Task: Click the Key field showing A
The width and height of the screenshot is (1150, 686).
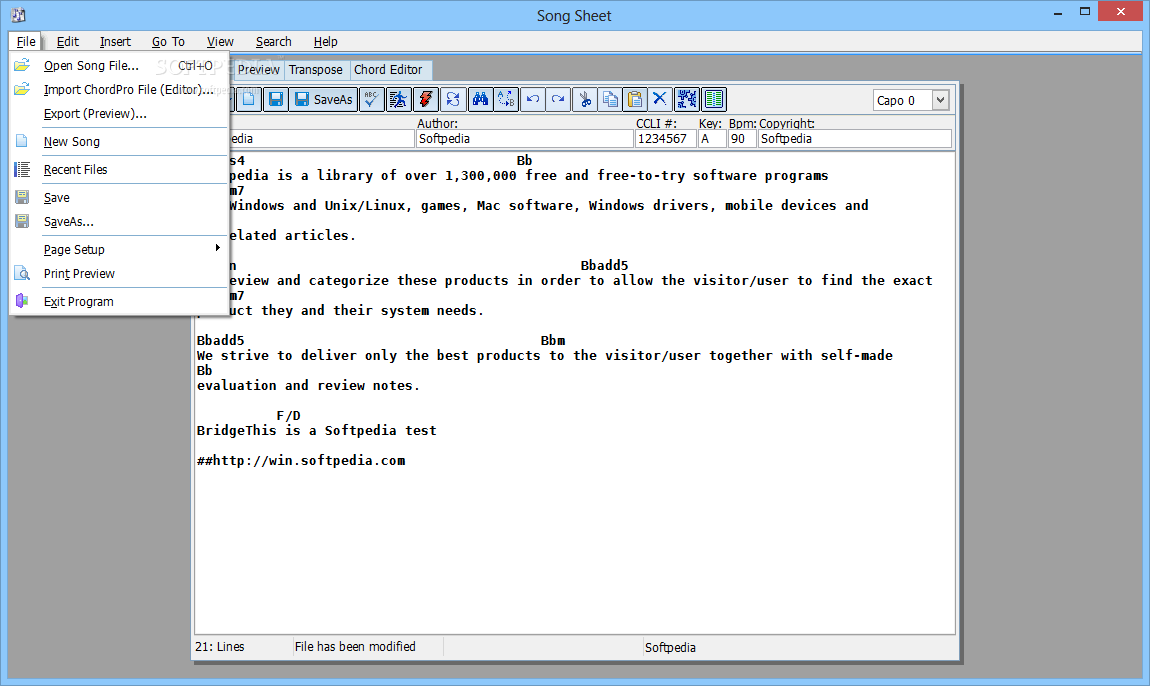Action: pyautogui.click(x=712, y=139)
